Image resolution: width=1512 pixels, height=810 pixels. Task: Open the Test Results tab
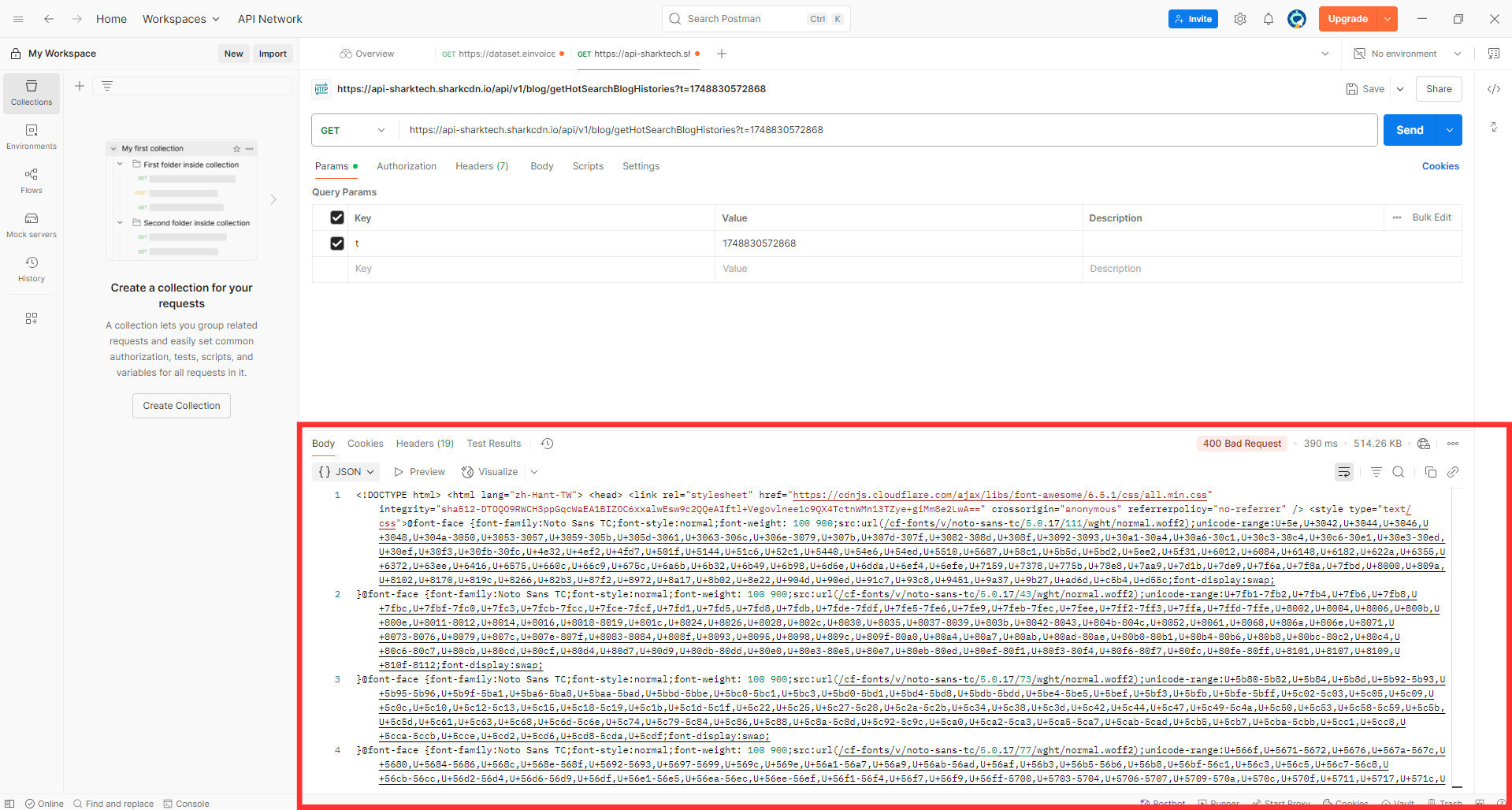coord(494,444)
